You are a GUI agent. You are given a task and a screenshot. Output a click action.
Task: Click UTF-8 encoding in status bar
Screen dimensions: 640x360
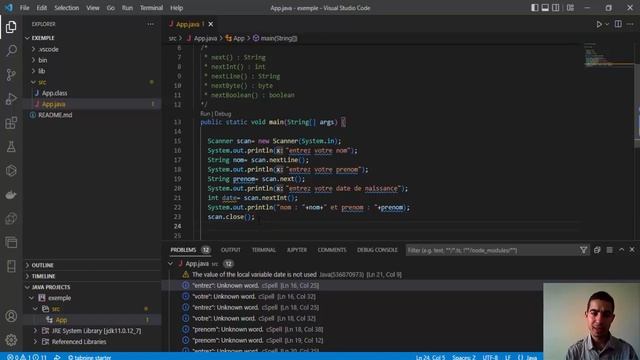tap(490, 357)
